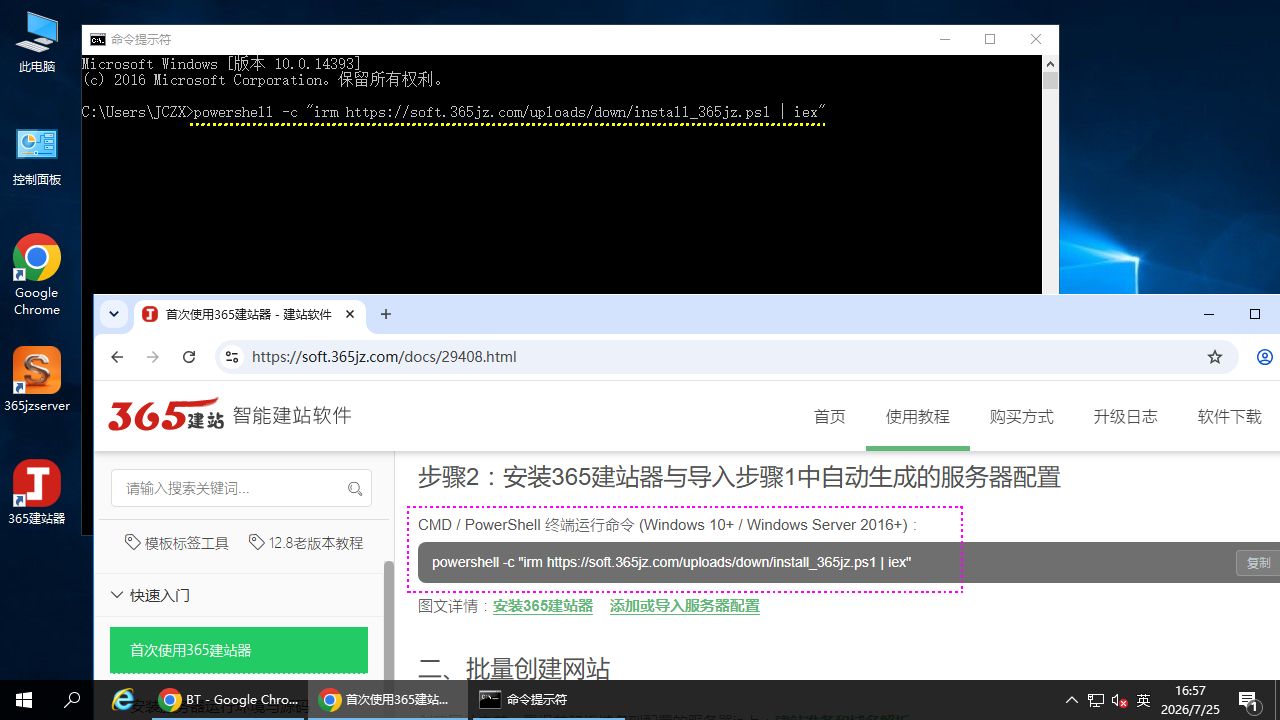This screenshot has width=1280, height=720.
Task: Maximize the command prompt window
Action: 990,39
